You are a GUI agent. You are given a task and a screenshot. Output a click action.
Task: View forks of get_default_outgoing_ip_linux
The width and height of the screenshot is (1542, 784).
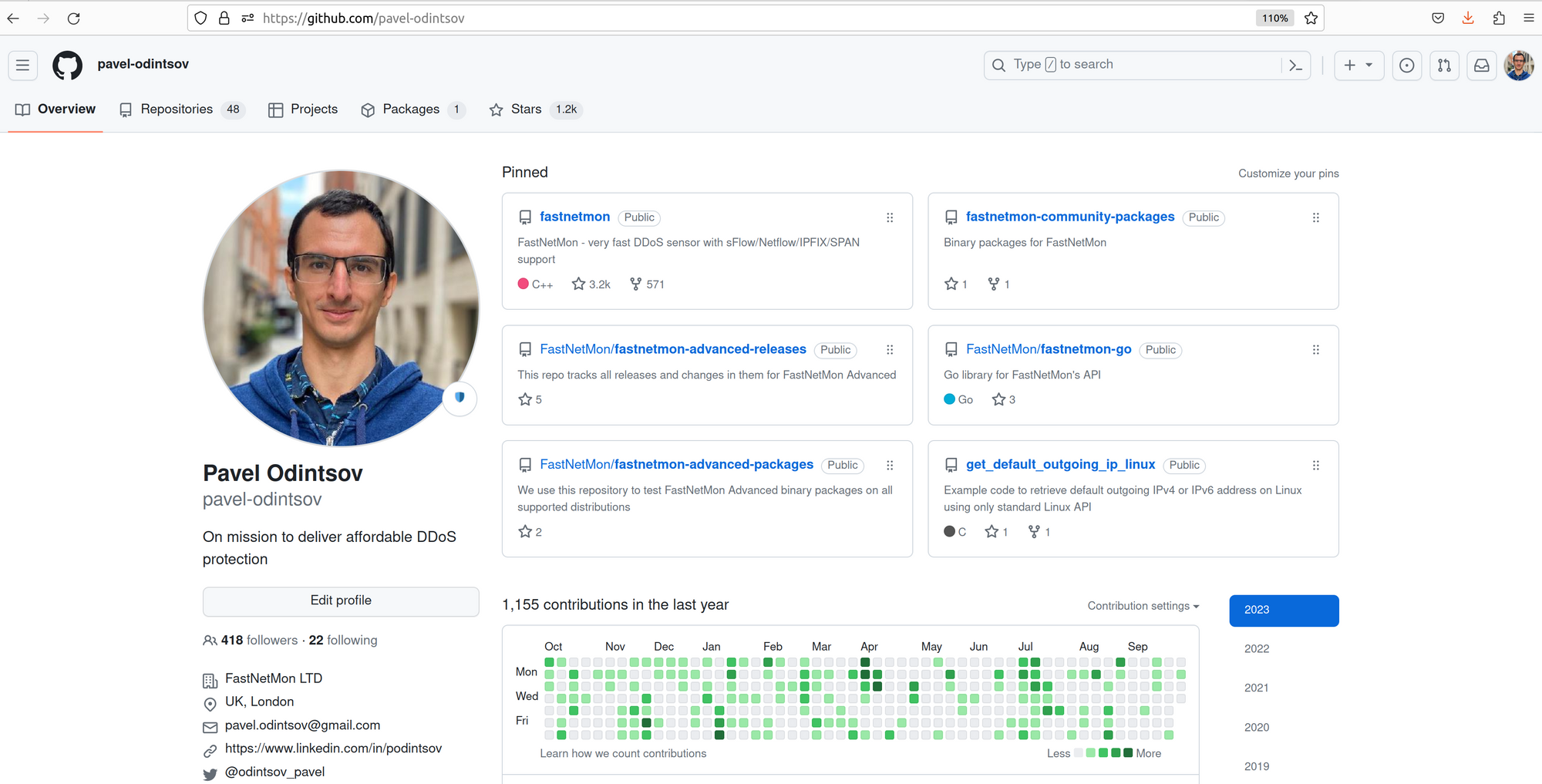pyautogui.click(x=1039, y=532)
